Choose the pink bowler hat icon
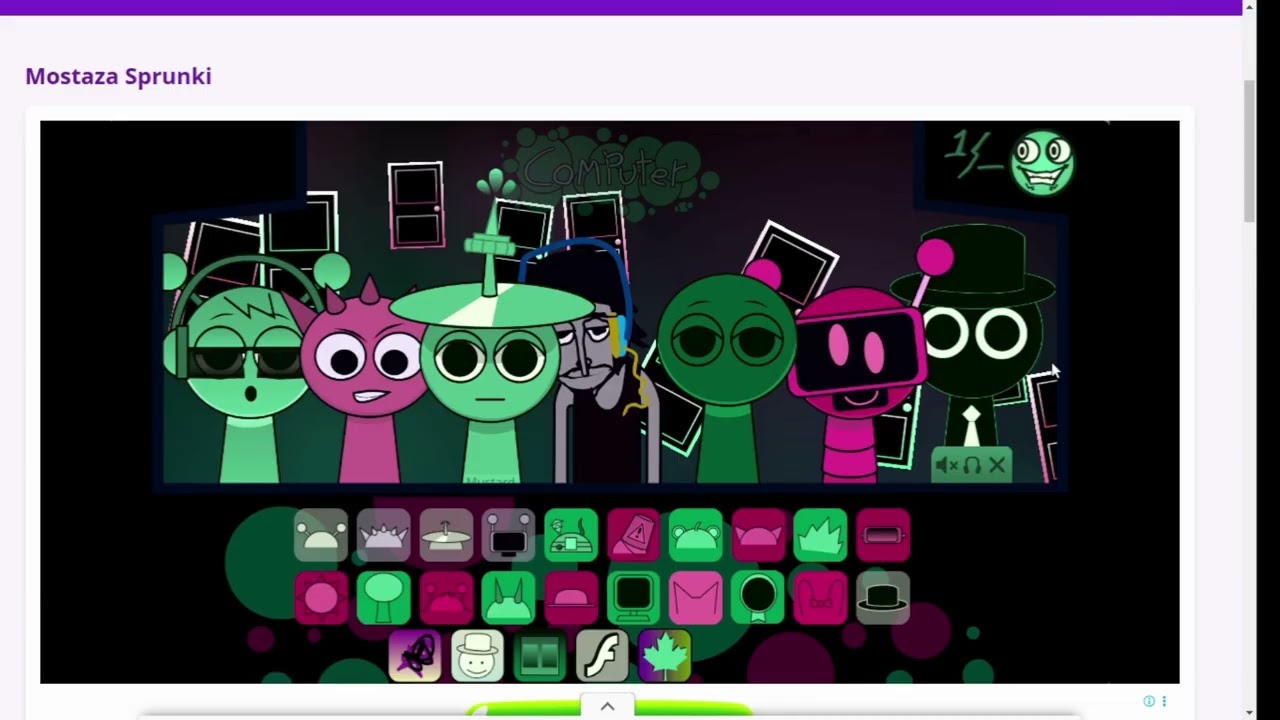Viewport: 1280px width, 720px height. (x=571, y=598)
